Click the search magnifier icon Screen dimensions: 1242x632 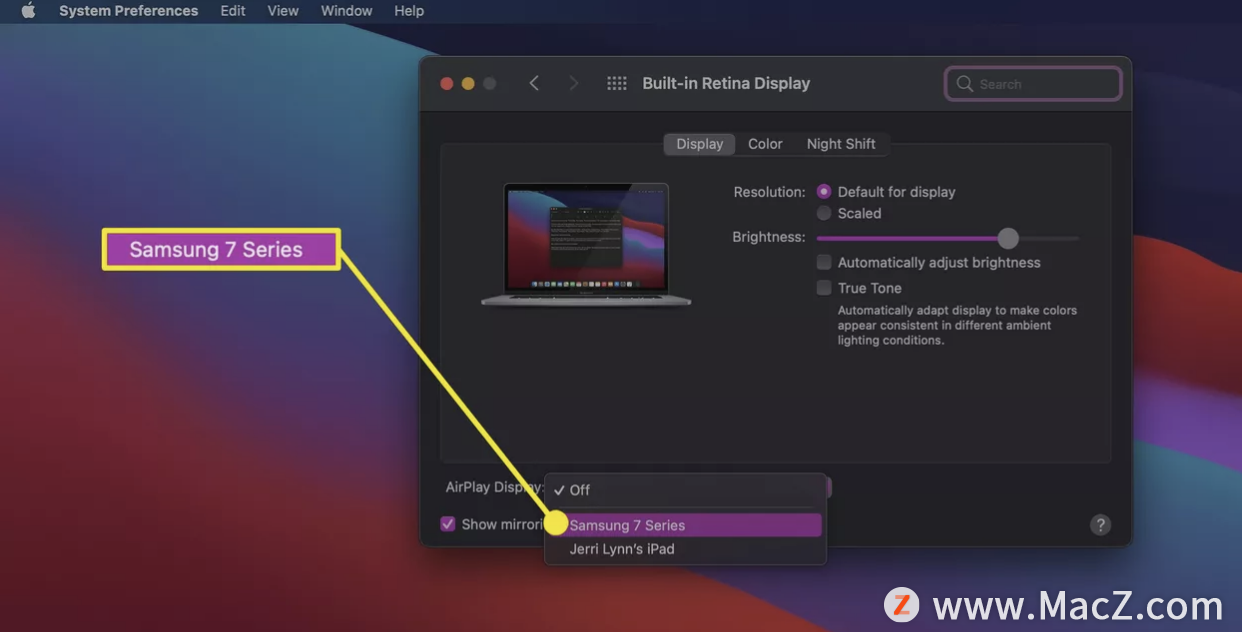tap(965, 84)
